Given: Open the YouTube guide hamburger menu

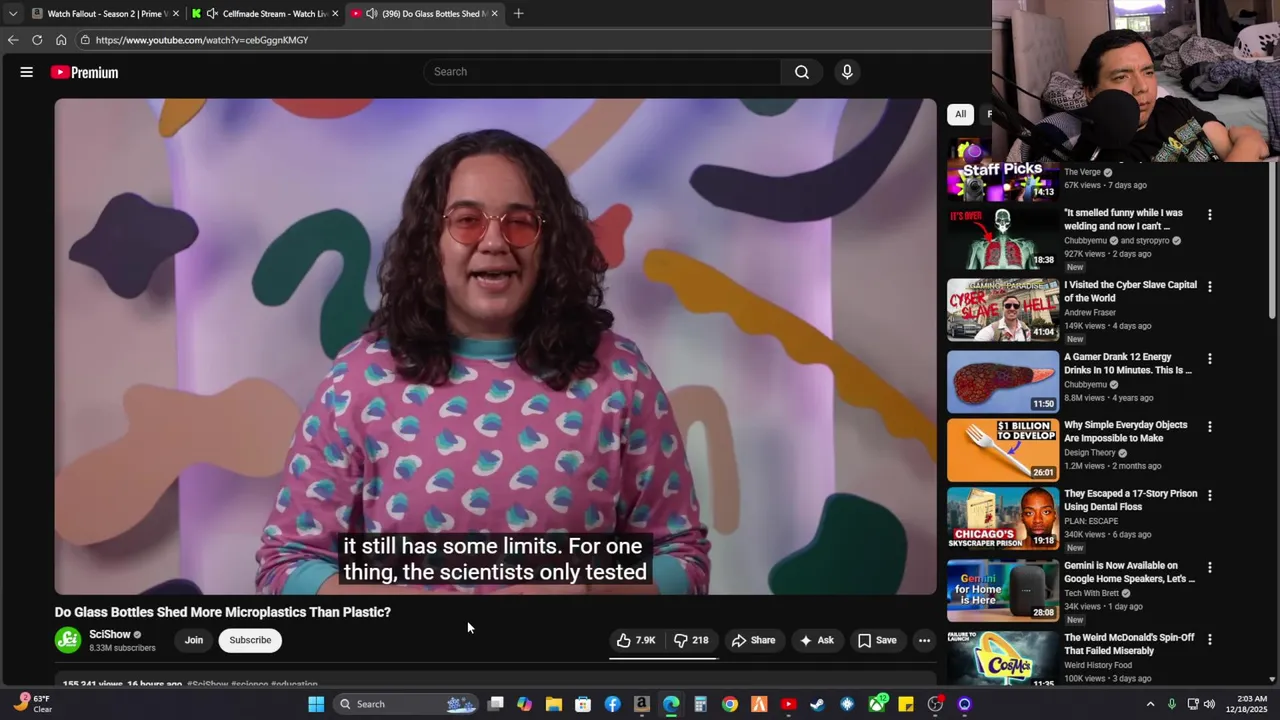Looking at the screenshot, I should (x=27, y=72).
